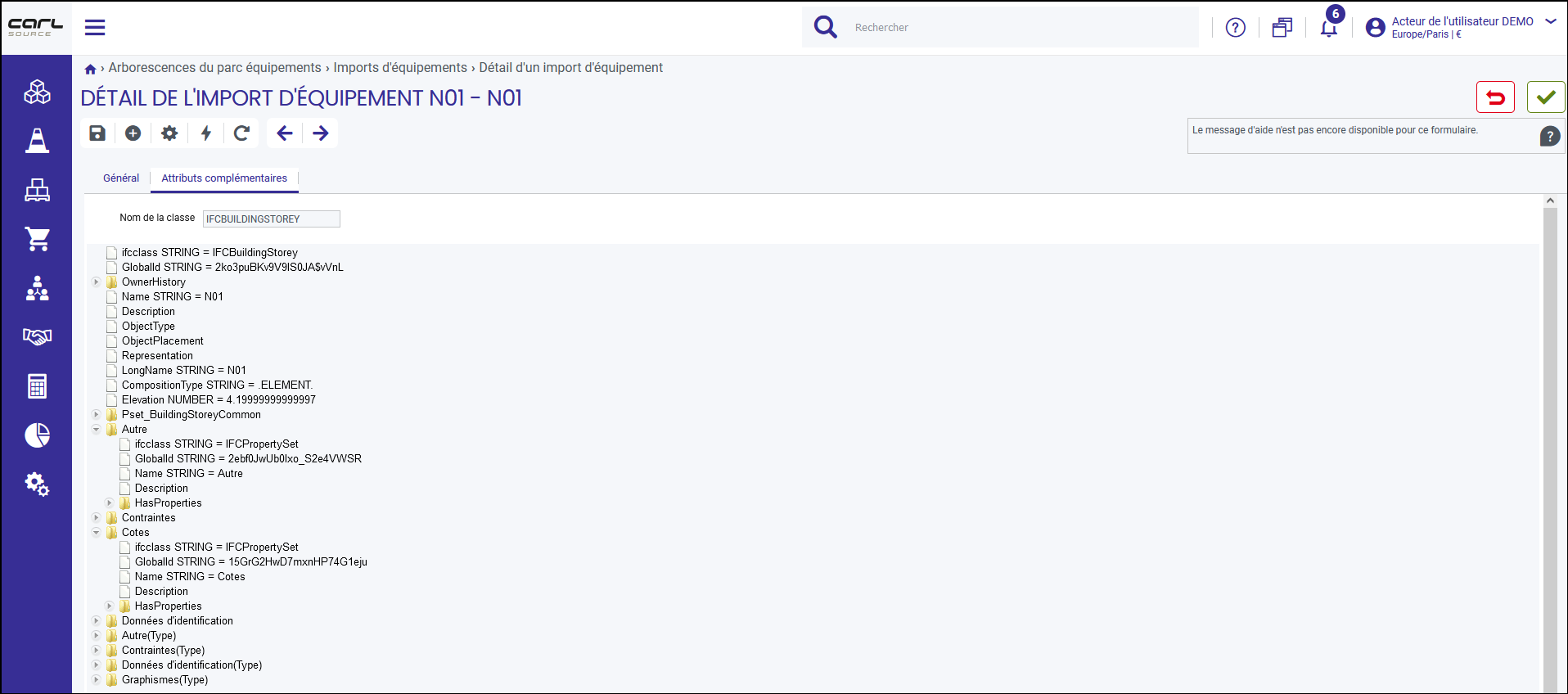Go to next record with right arrow
Image resolution: width=1568 pixels, height=694 pixels.
[321, 133]
